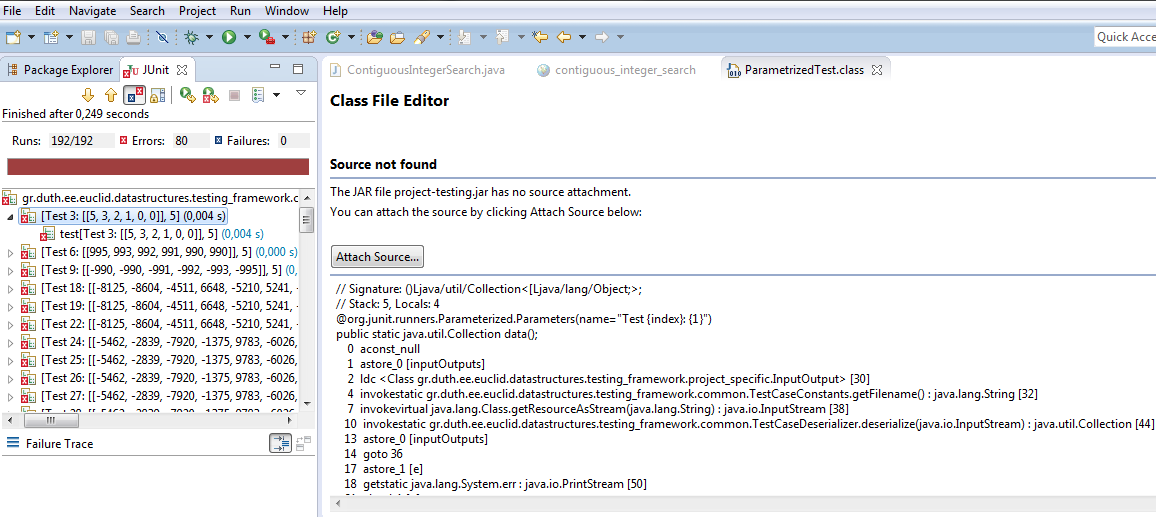Switch to the ContiguousIntegerSearch.java tab
This screenshot has width=1156, height=517.
tap(424, 70)
